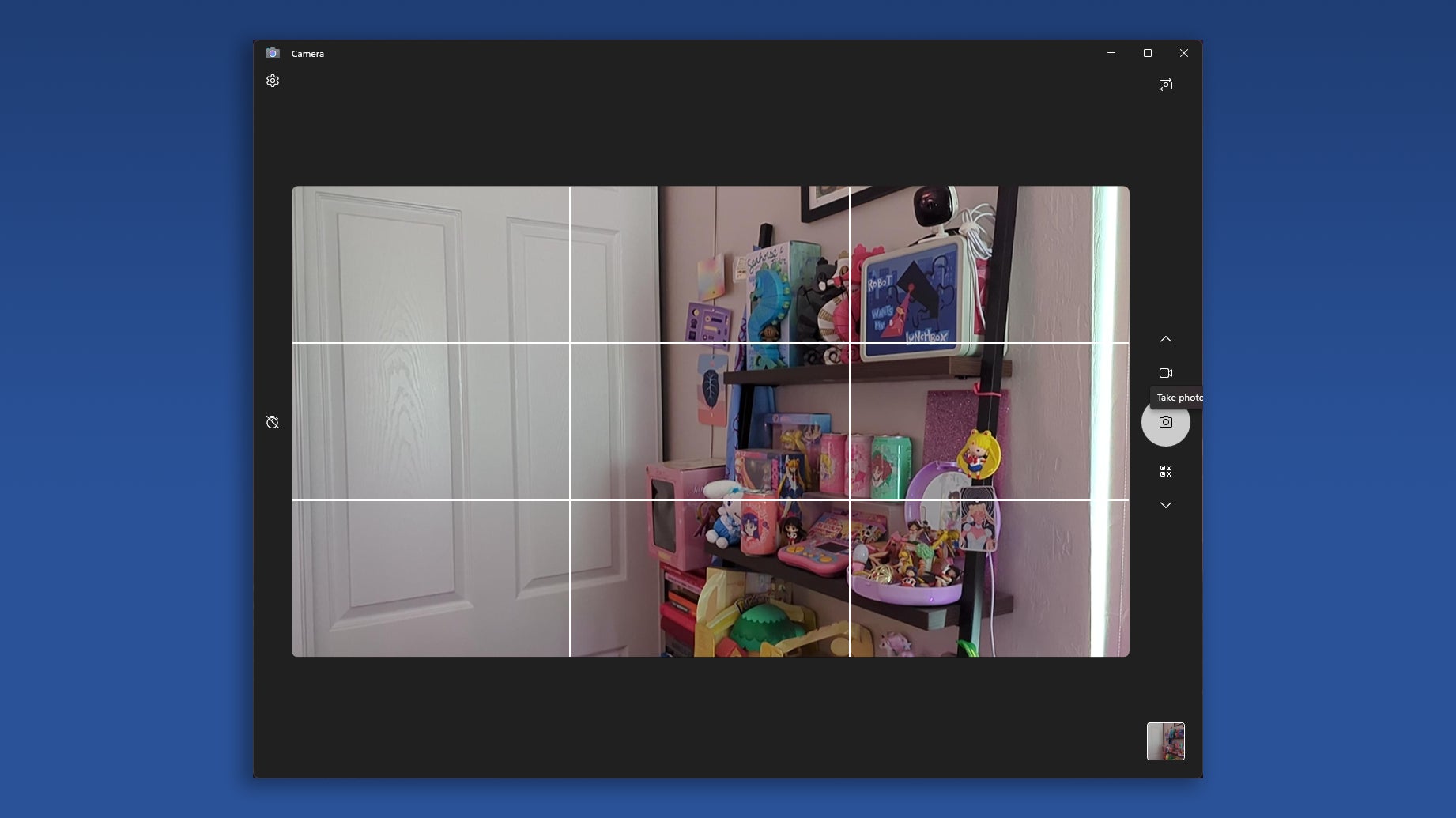Toggle the photo timer icon
The height and width of the screenshot is (818, 1456).
[273, 422]
